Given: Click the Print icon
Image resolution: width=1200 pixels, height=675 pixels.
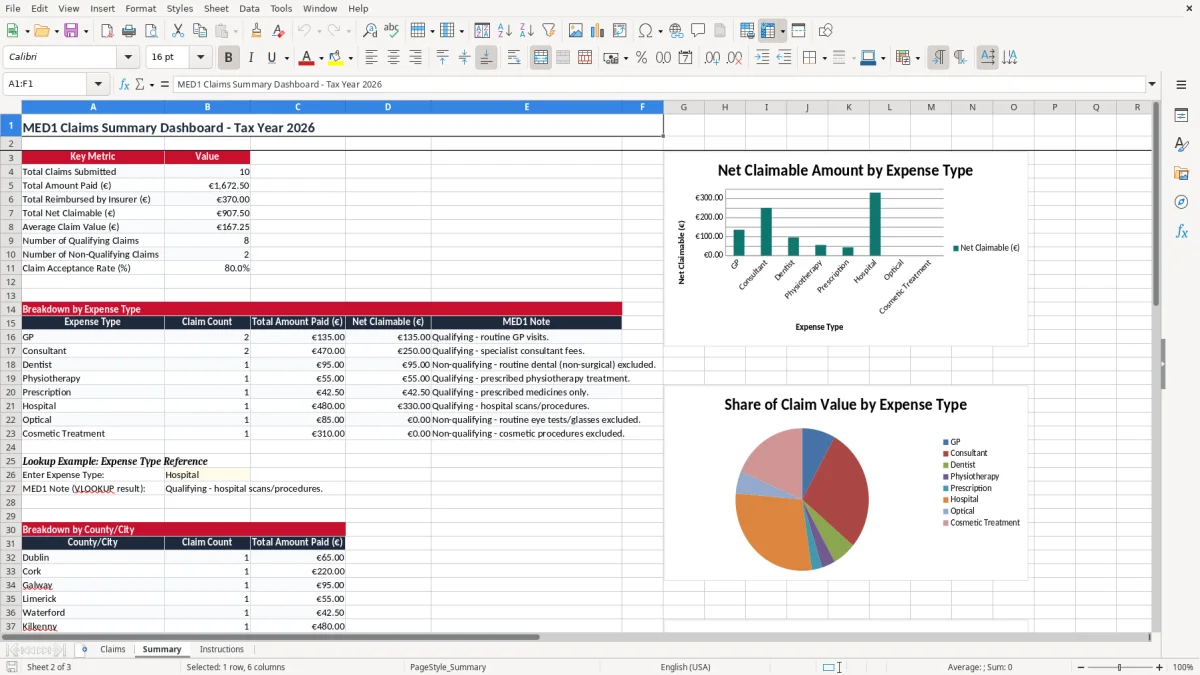Looking at the screenshot, I should click(x=128, y=31).
